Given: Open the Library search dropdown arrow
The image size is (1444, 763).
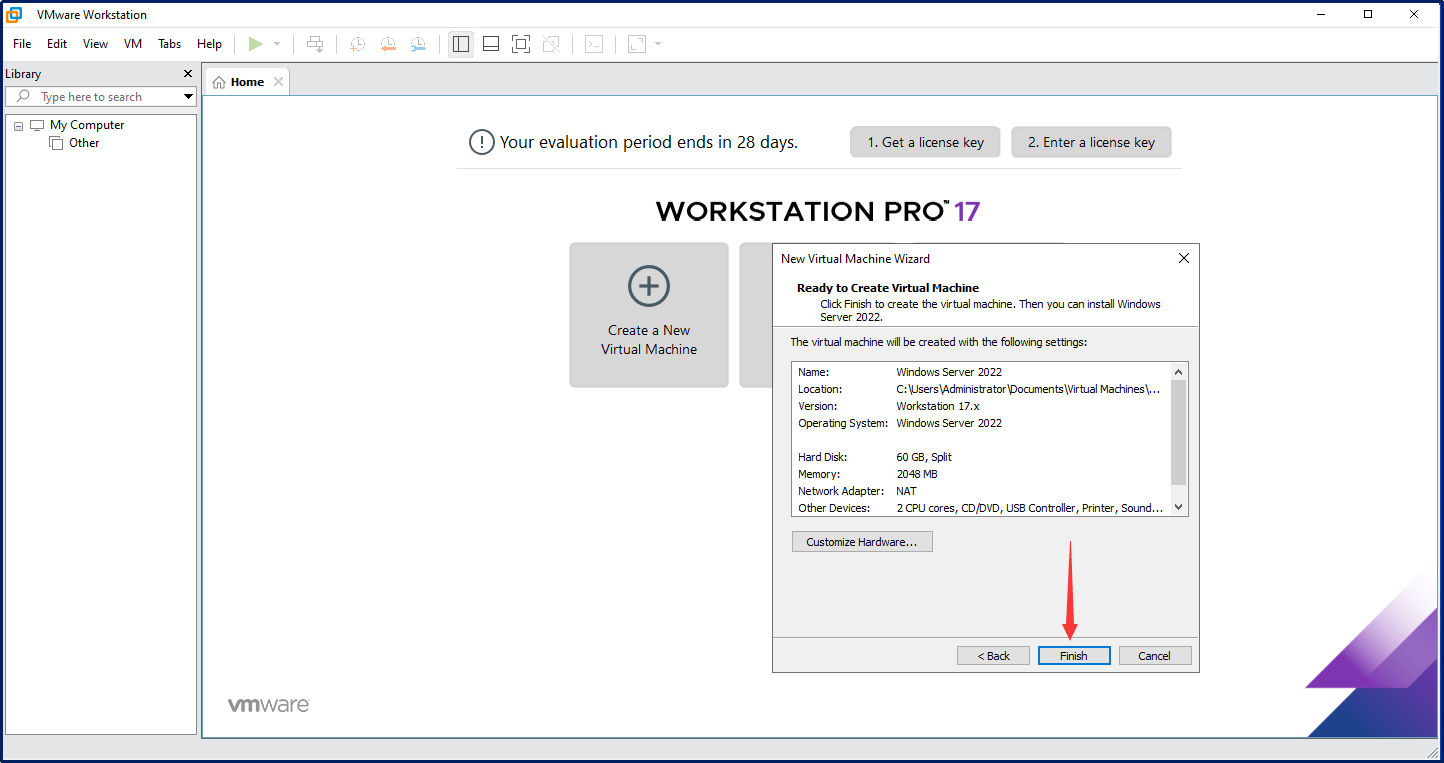Looking at the screenshot, I should pyautogui.click(x=188, y=97).
